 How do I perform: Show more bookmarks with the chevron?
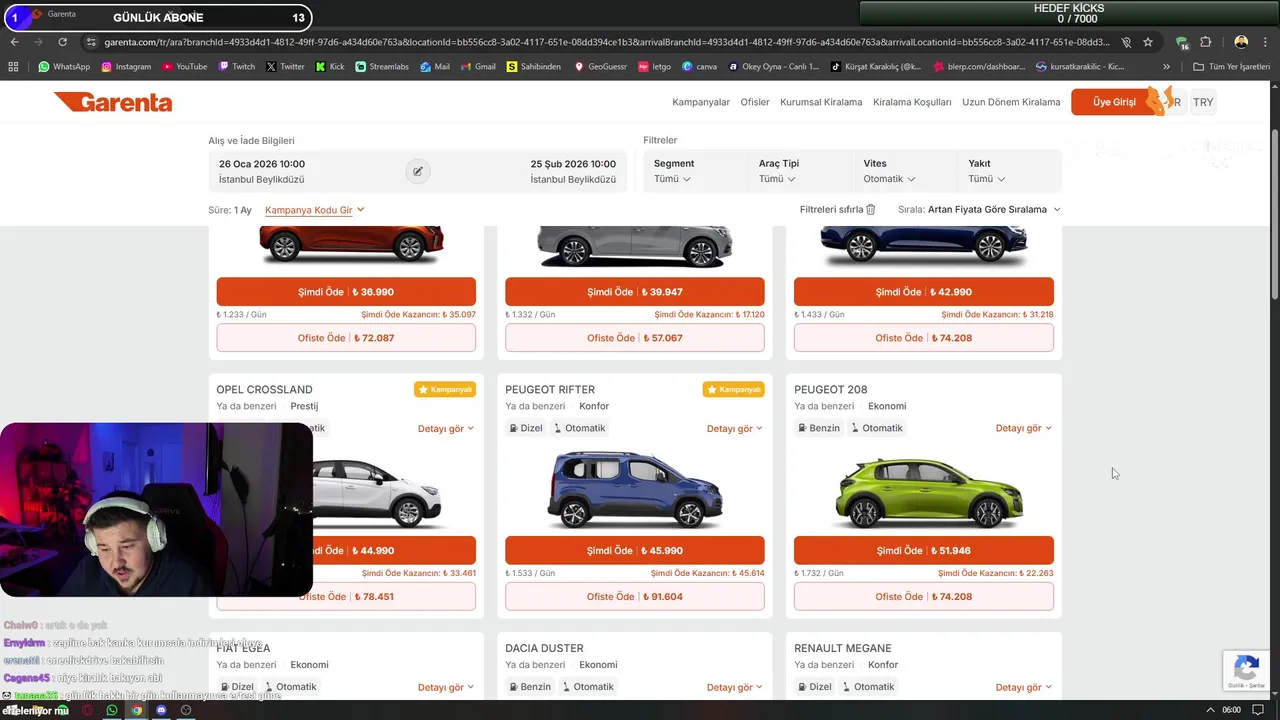coord(1166,67)
